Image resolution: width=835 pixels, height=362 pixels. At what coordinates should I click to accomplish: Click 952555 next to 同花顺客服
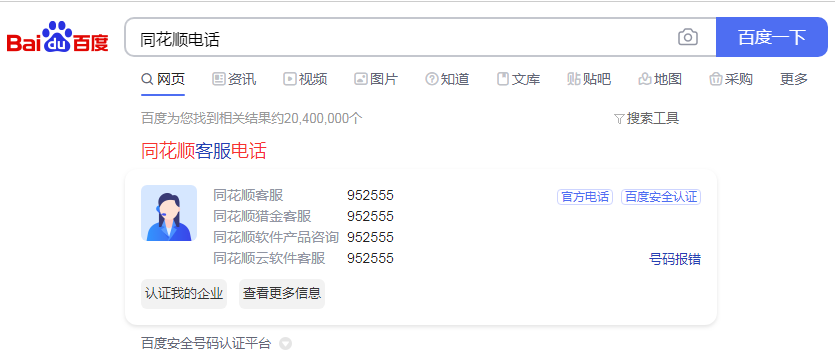pos(370,195)
